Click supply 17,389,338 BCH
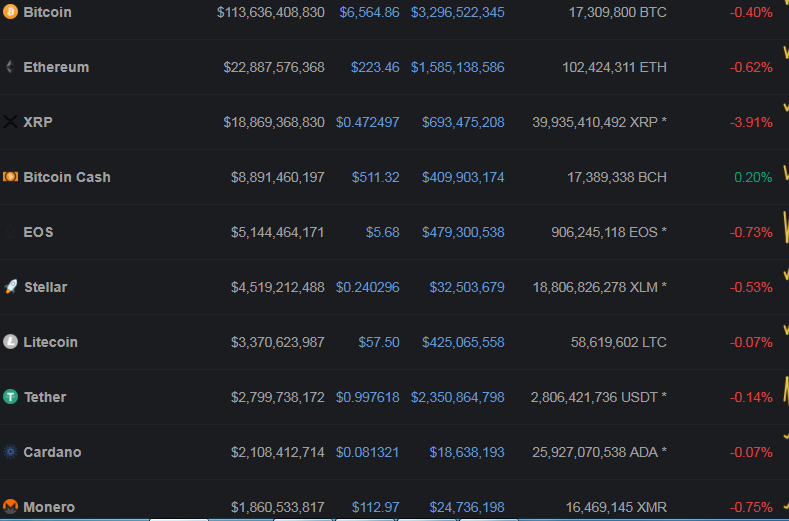The height and width of the screenshot is (521, 789). (617, 177)
